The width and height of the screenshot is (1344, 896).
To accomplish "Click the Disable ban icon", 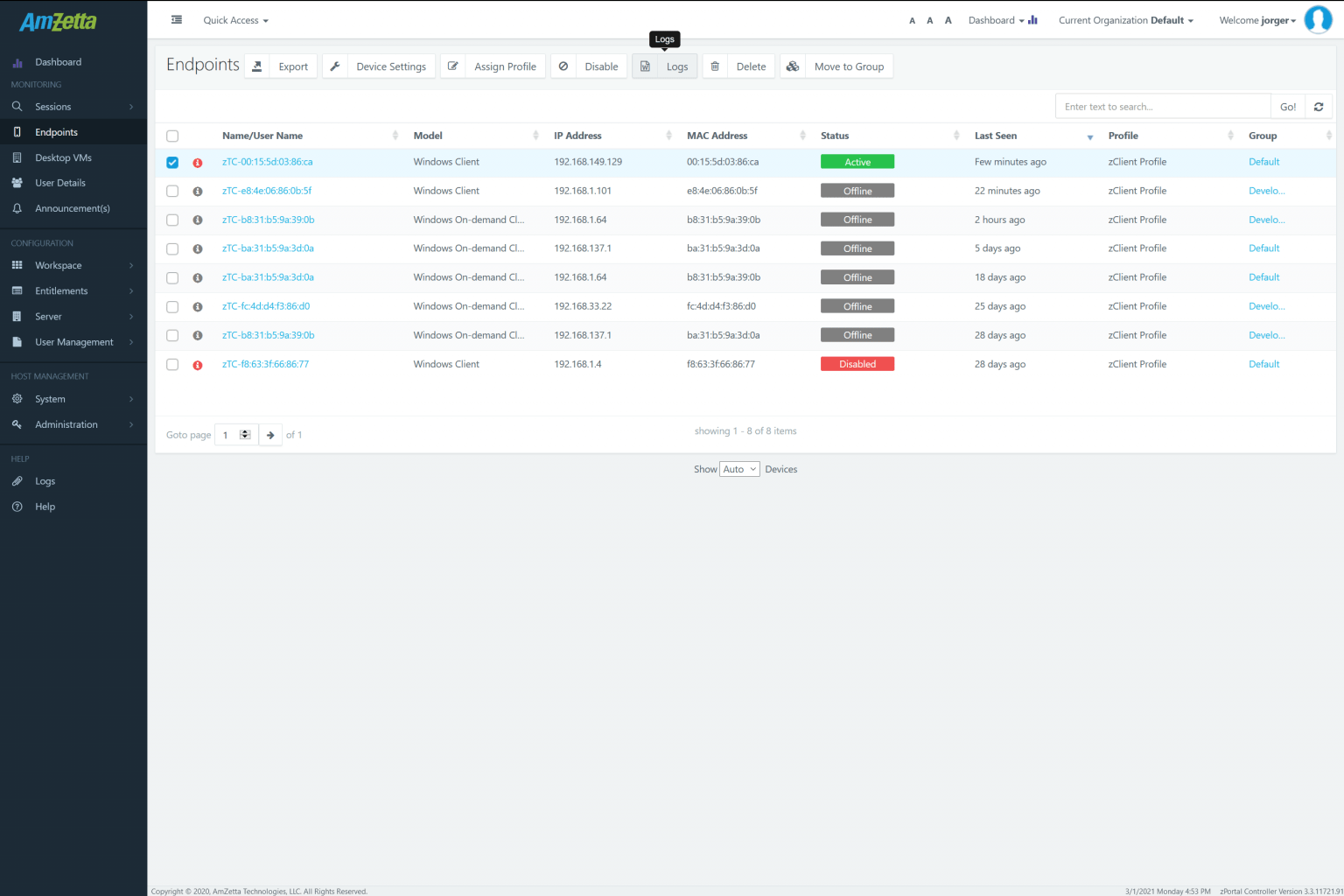I will pyautogui.click(x=563, y=66).
